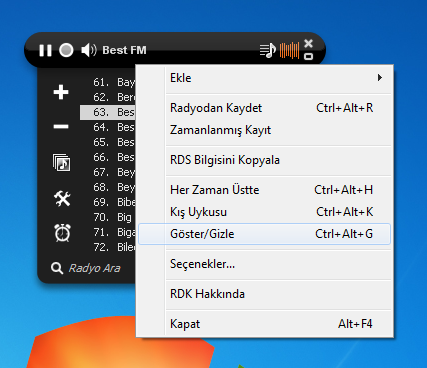
Task: Select station number 61 in list
Action: (108, 82)
